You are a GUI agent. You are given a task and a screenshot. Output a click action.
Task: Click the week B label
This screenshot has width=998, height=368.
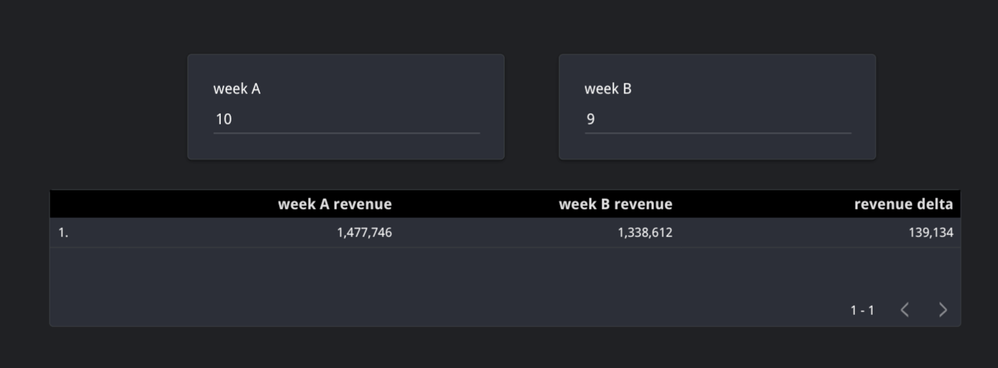pos(608,89)
